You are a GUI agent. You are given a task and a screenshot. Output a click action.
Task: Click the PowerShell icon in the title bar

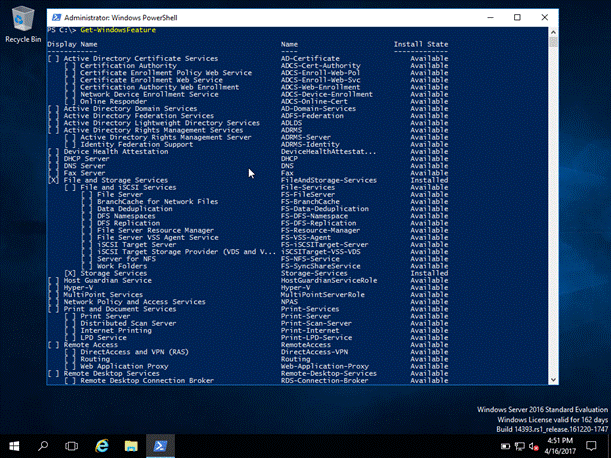pos(57,18)
